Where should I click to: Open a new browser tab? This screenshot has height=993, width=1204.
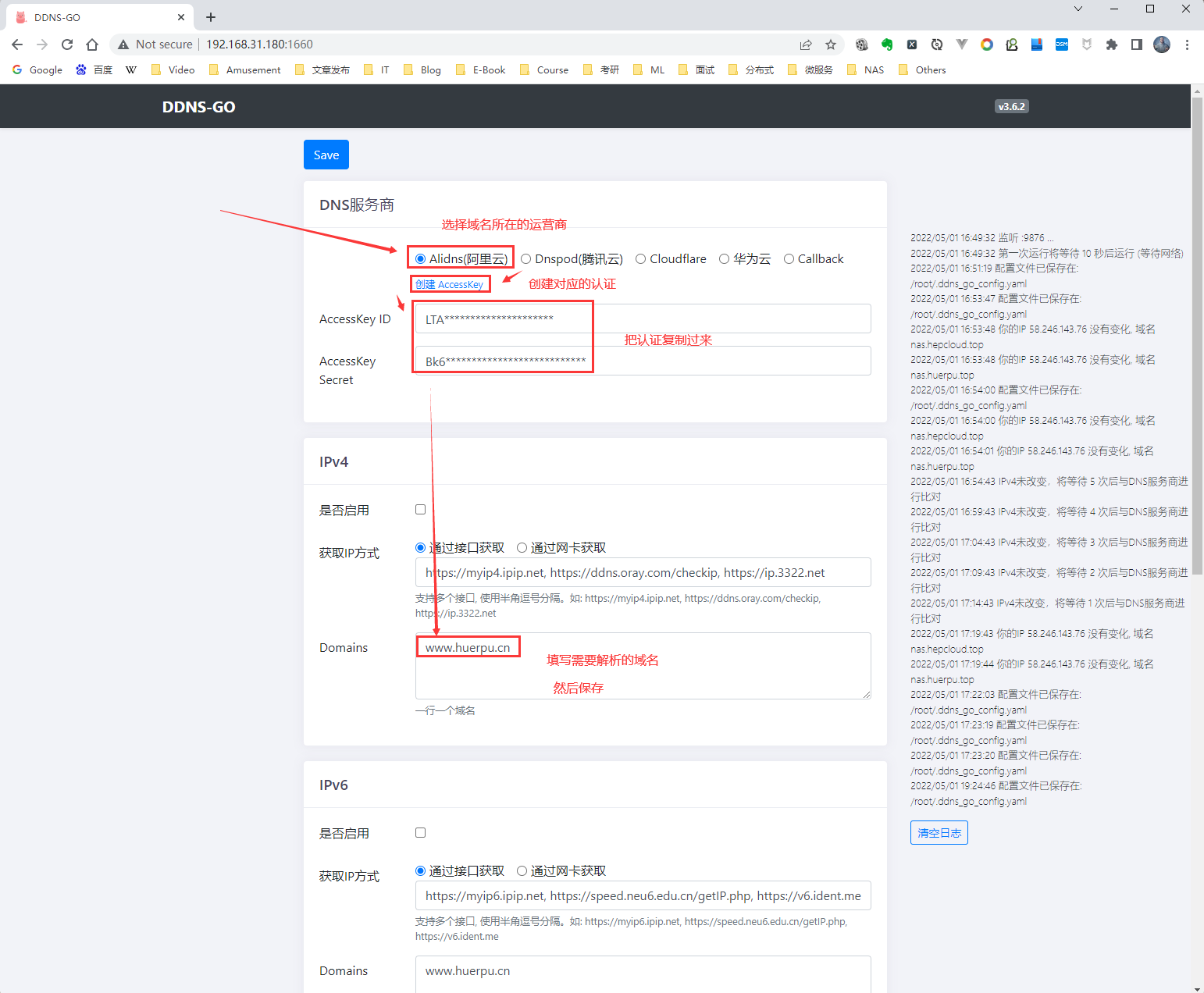point(211,17)
